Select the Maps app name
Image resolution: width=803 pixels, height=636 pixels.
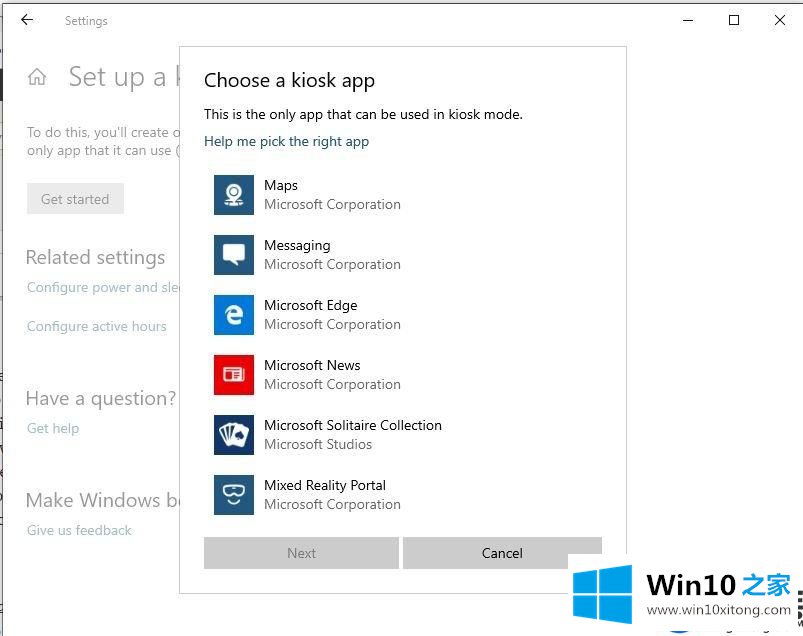(x=281, y=185)
